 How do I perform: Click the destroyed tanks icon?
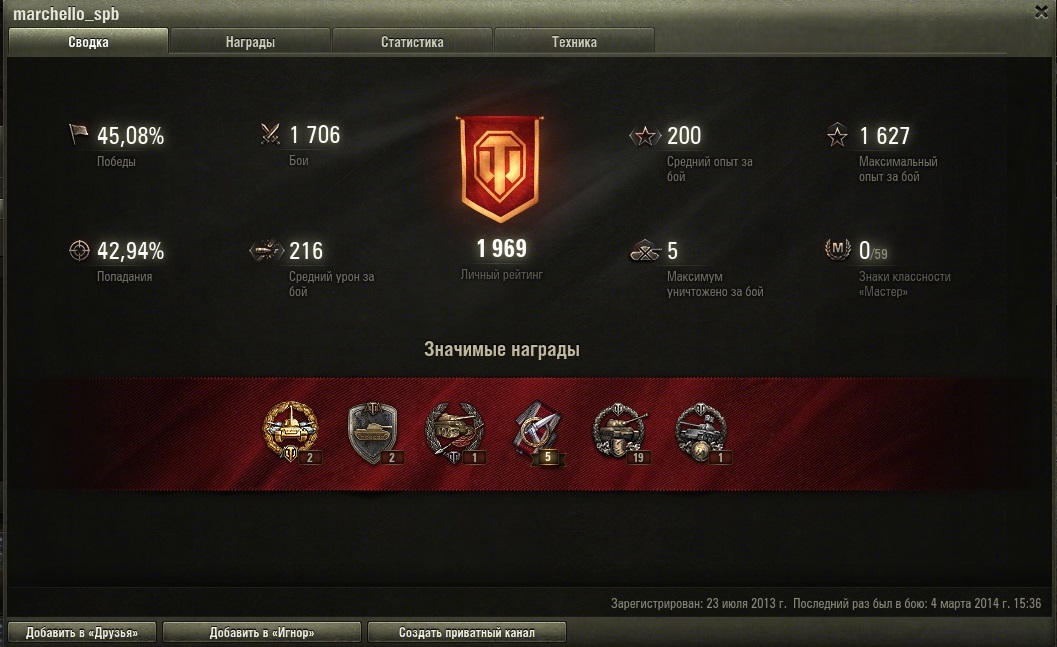coord(645,251)
